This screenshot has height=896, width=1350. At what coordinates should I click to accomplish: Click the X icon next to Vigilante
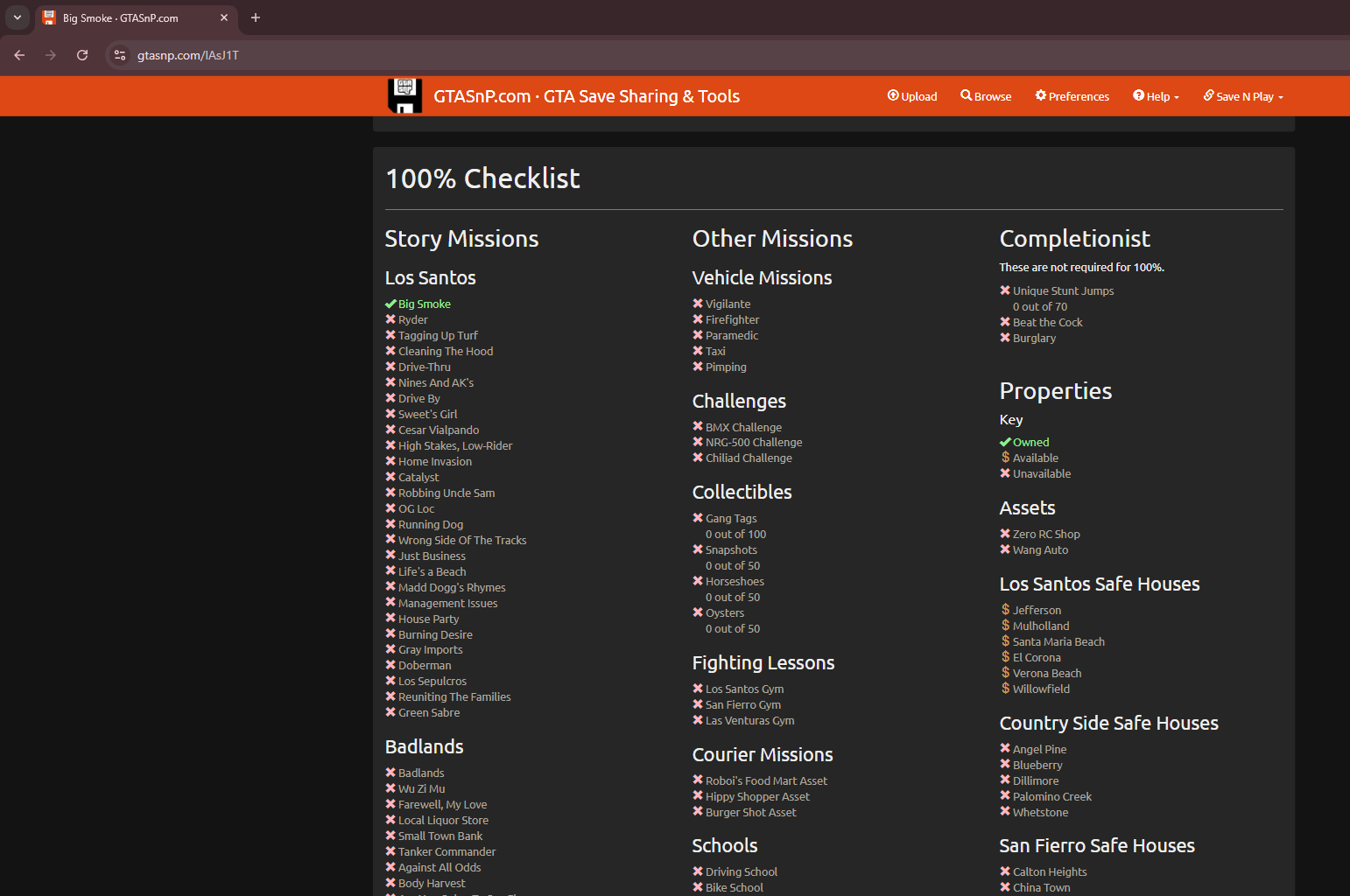[698, 304]
